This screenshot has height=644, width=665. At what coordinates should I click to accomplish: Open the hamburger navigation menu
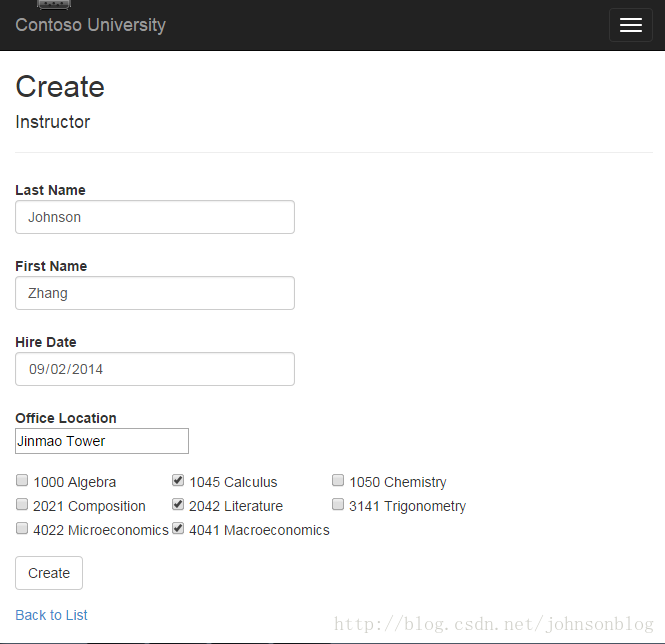point(631,25)
